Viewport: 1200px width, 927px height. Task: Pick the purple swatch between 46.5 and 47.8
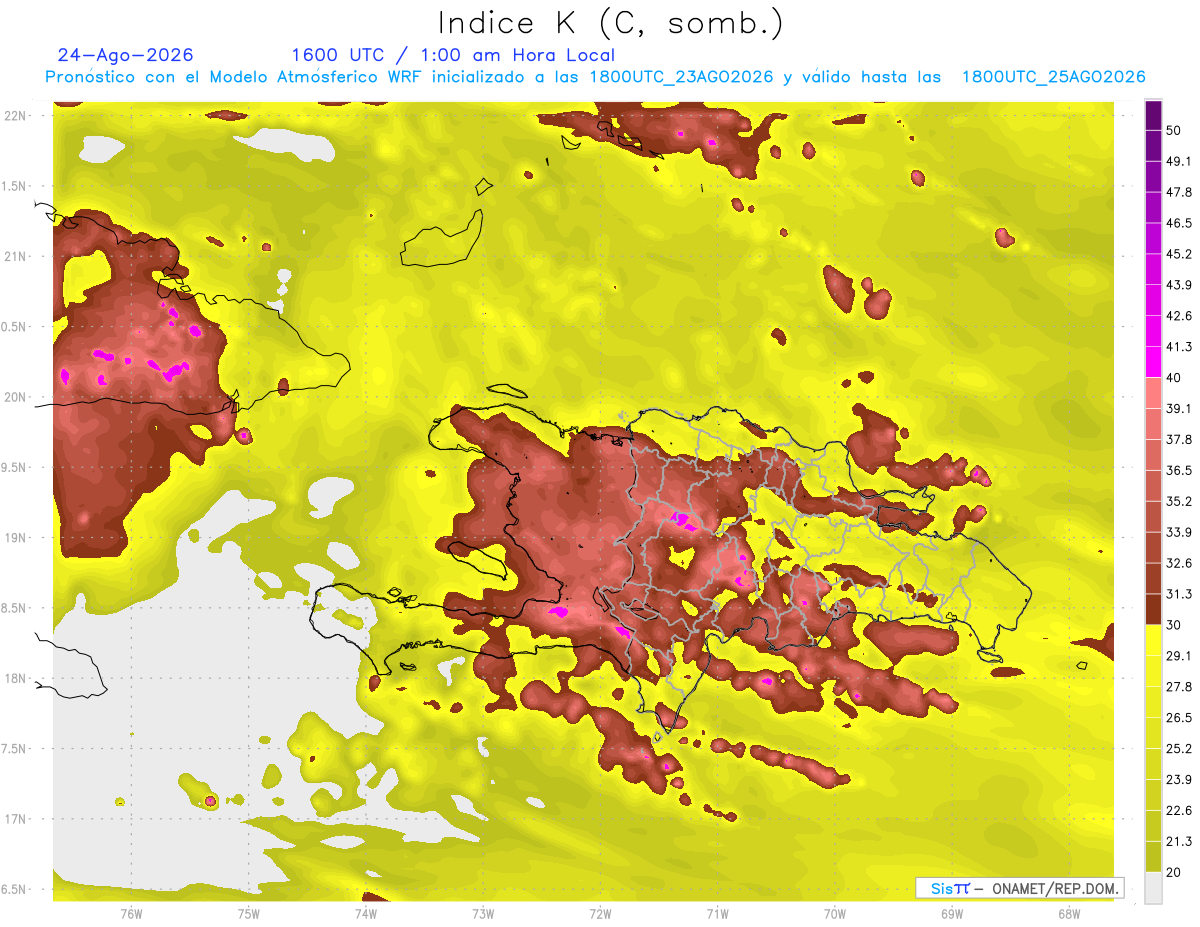(1153, 208)
